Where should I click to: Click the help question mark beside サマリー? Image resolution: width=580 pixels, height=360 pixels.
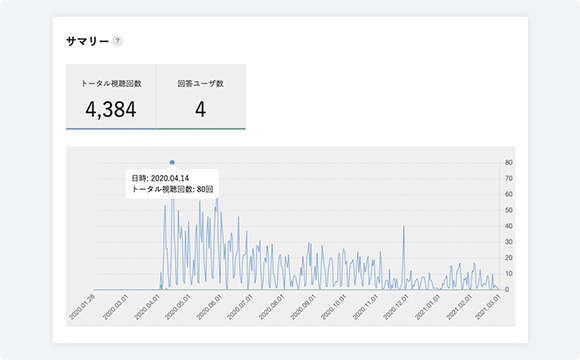pyautogui.click(x=117, y=41)
